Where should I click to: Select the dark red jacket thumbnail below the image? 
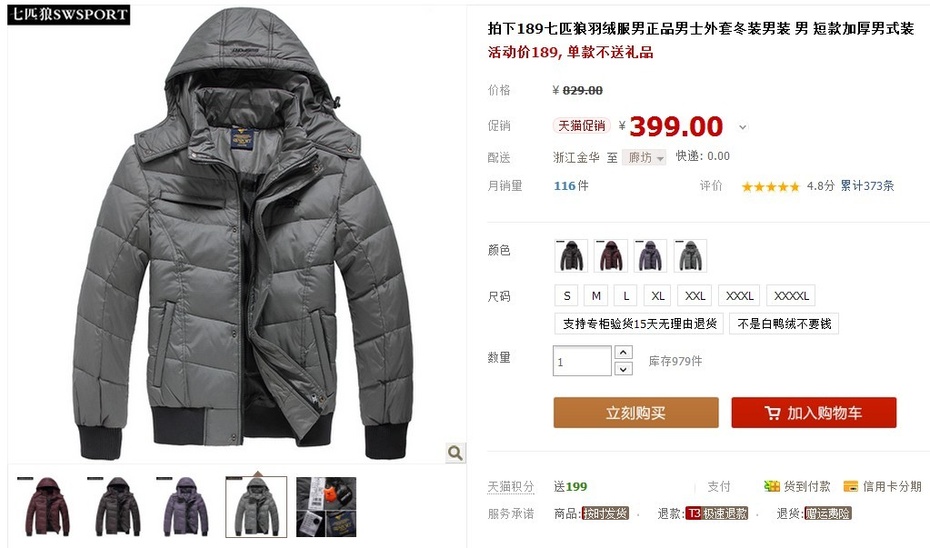47,506
